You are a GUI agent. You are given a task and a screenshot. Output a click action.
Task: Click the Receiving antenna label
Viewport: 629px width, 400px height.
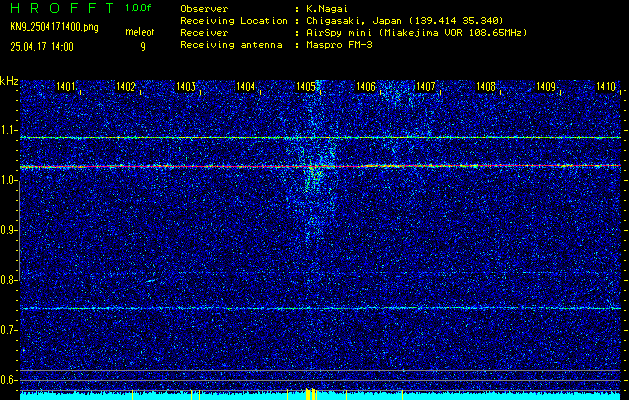pyautogui.click(x=231, y=45)
